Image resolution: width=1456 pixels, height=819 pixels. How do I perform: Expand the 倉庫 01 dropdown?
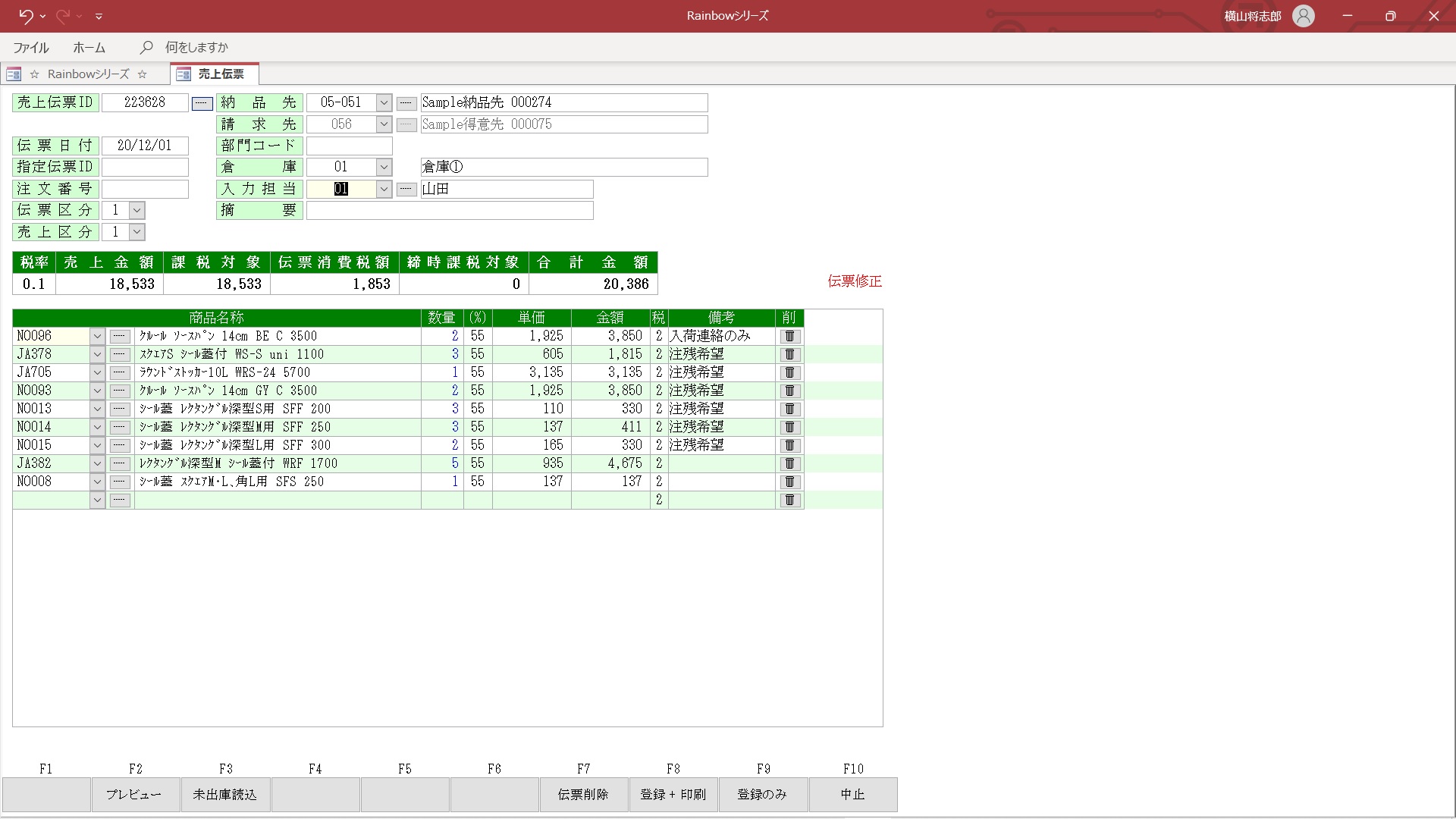click(x=384, y=167)
